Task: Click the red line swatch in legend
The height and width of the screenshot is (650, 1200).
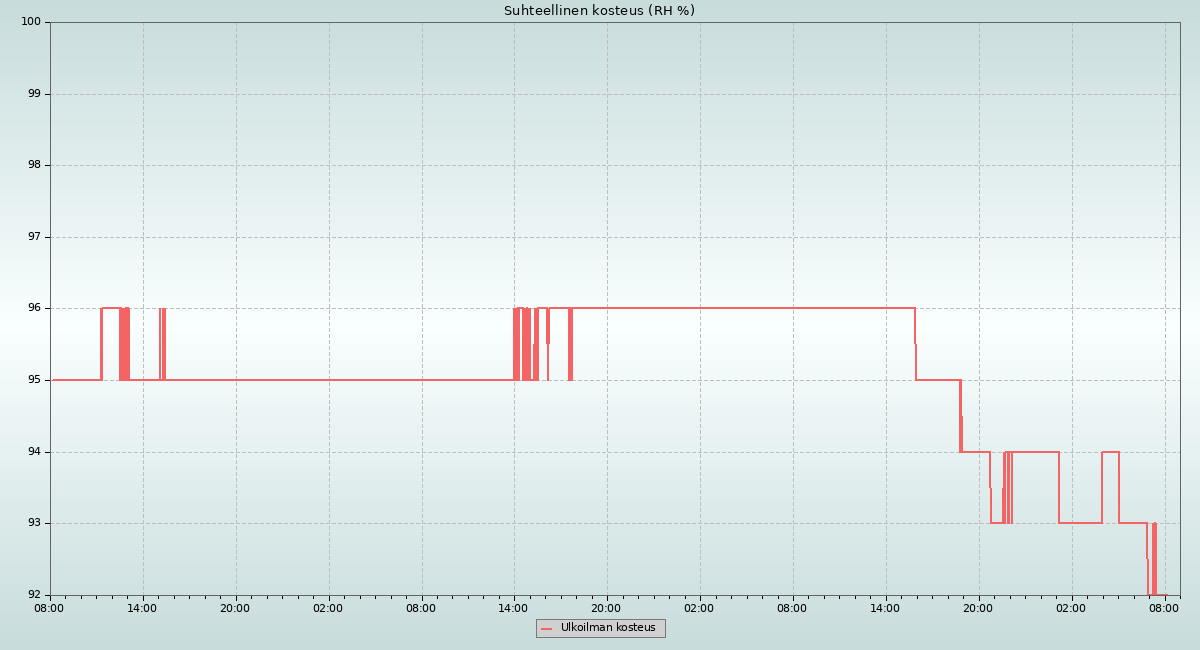Action: click(x=546, y=629)
